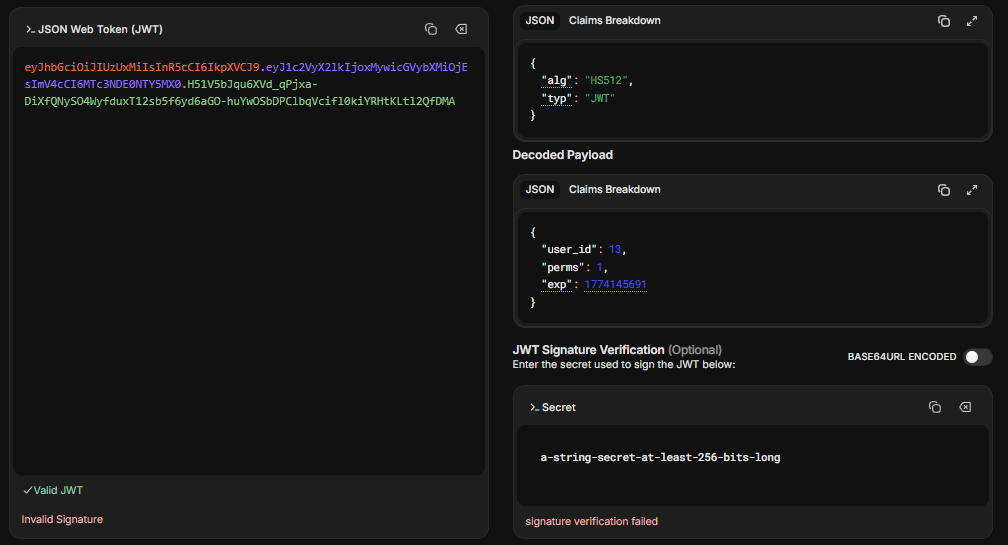Enable the Base64URL Encoded switch

click(x=977, y=357)
